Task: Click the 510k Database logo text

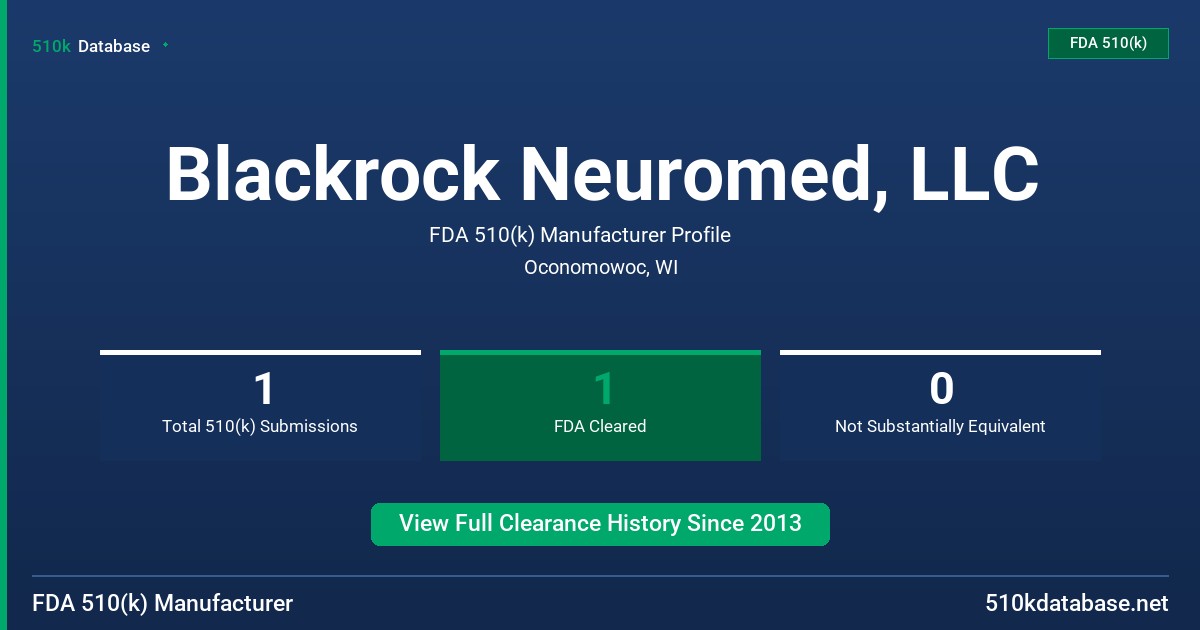Action: pos(91,46)
